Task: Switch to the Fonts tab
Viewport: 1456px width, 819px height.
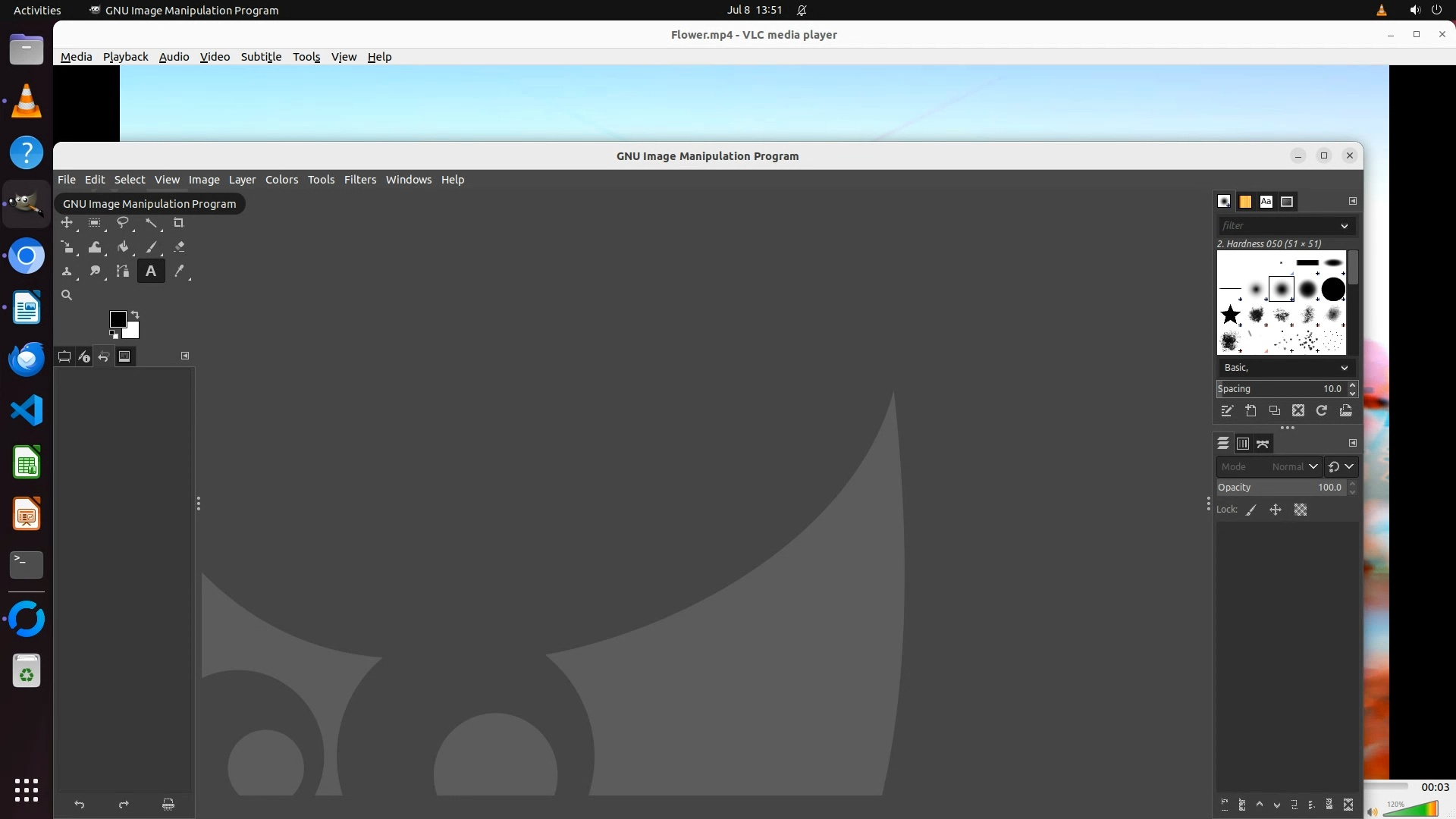Action: (1266, 202)
